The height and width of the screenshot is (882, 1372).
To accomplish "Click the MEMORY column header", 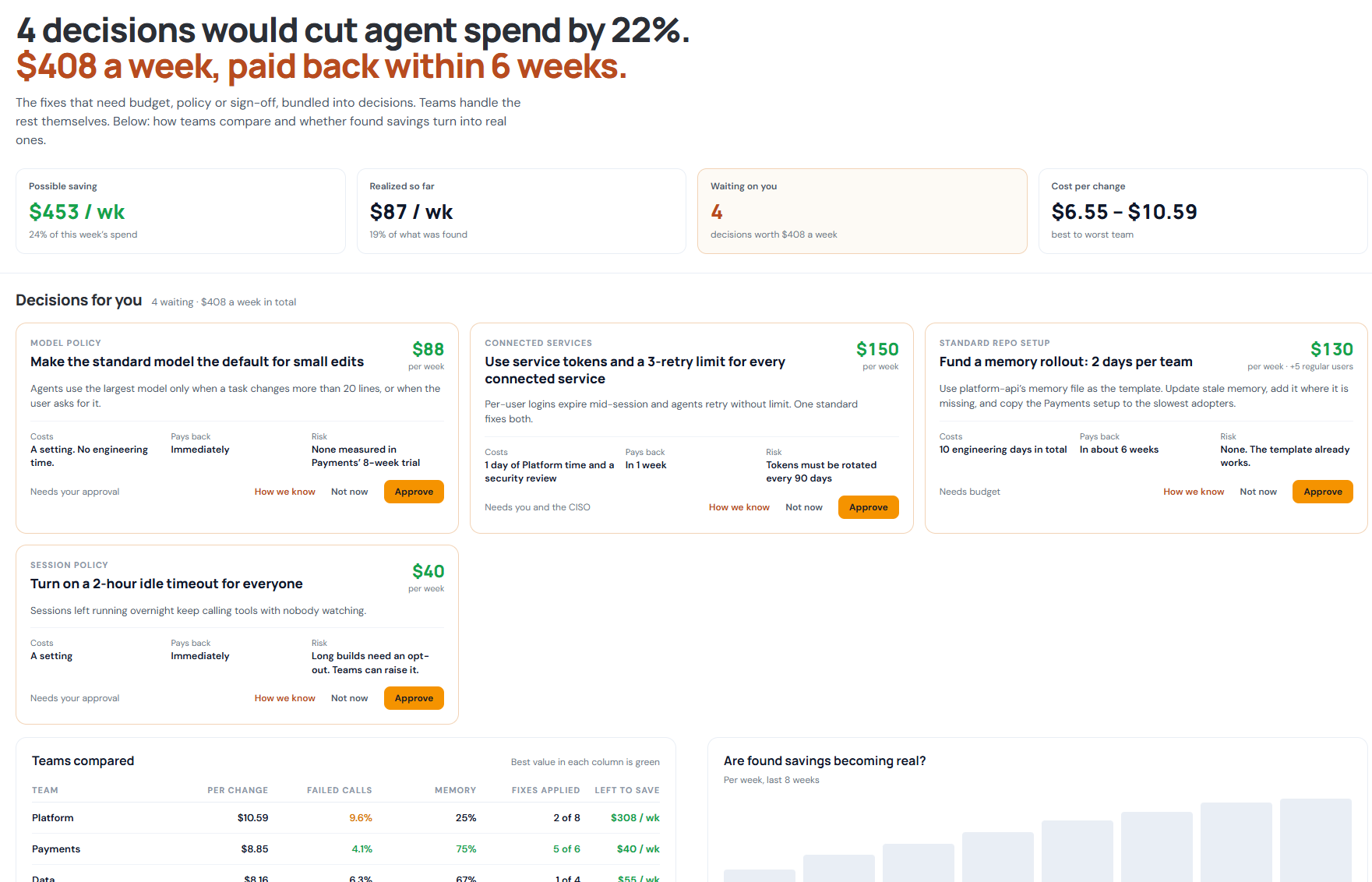I will click(455, 790).
